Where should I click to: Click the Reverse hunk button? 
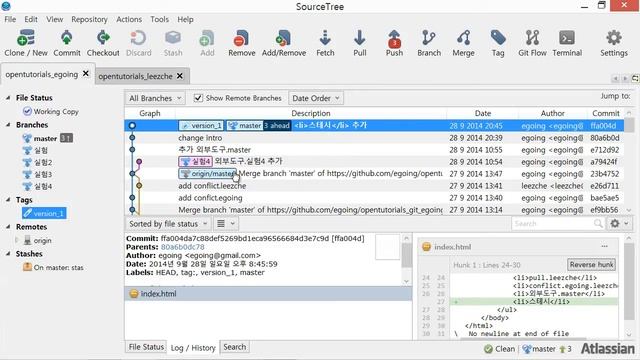pyautogui.click(x=591, y=264)
